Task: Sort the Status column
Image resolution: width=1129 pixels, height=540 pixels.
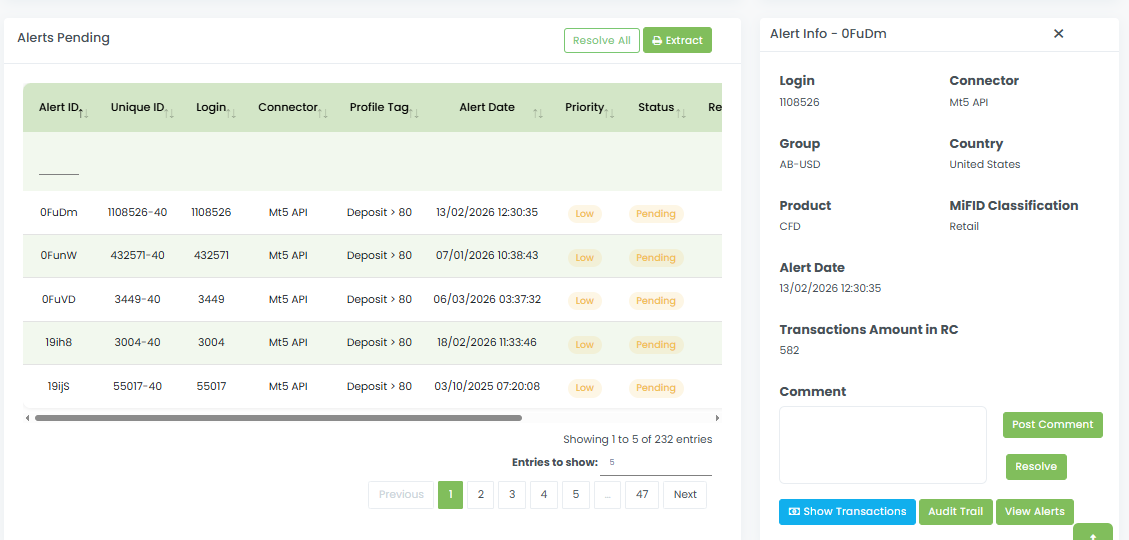Action: [x=680, y=113]
